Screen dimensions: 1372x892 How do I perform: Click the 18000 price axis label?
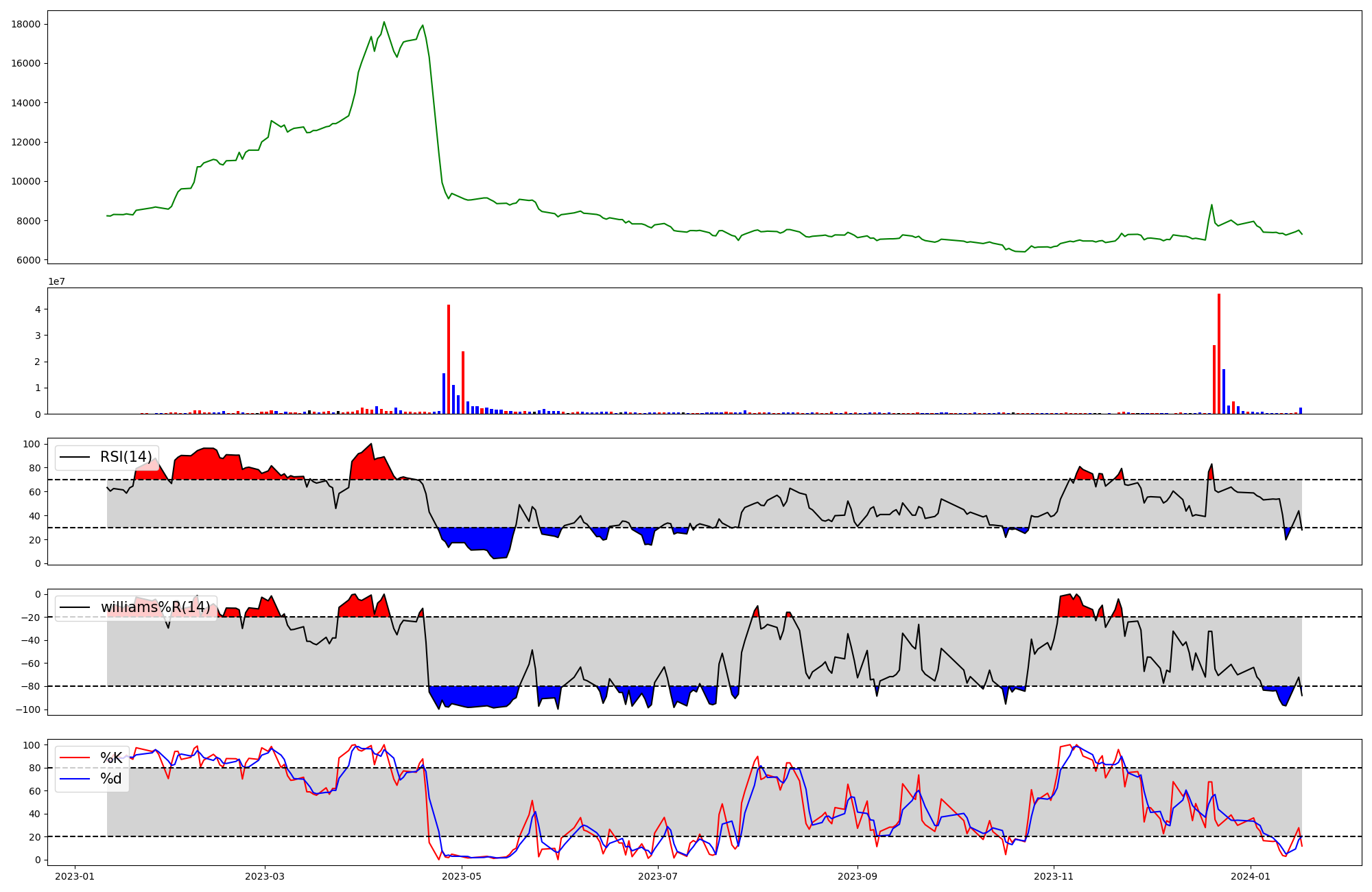click(26, 24)
